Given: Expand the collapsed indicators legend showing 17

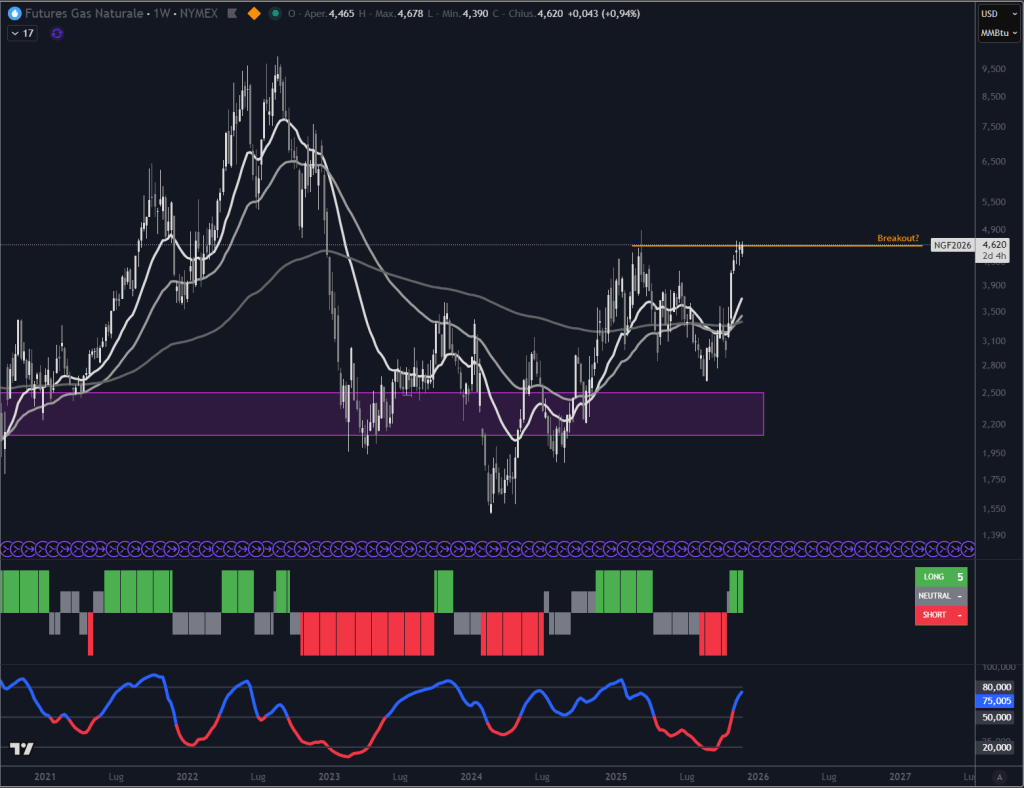Looking at the screenshot, I should click(x=21, y=33).
